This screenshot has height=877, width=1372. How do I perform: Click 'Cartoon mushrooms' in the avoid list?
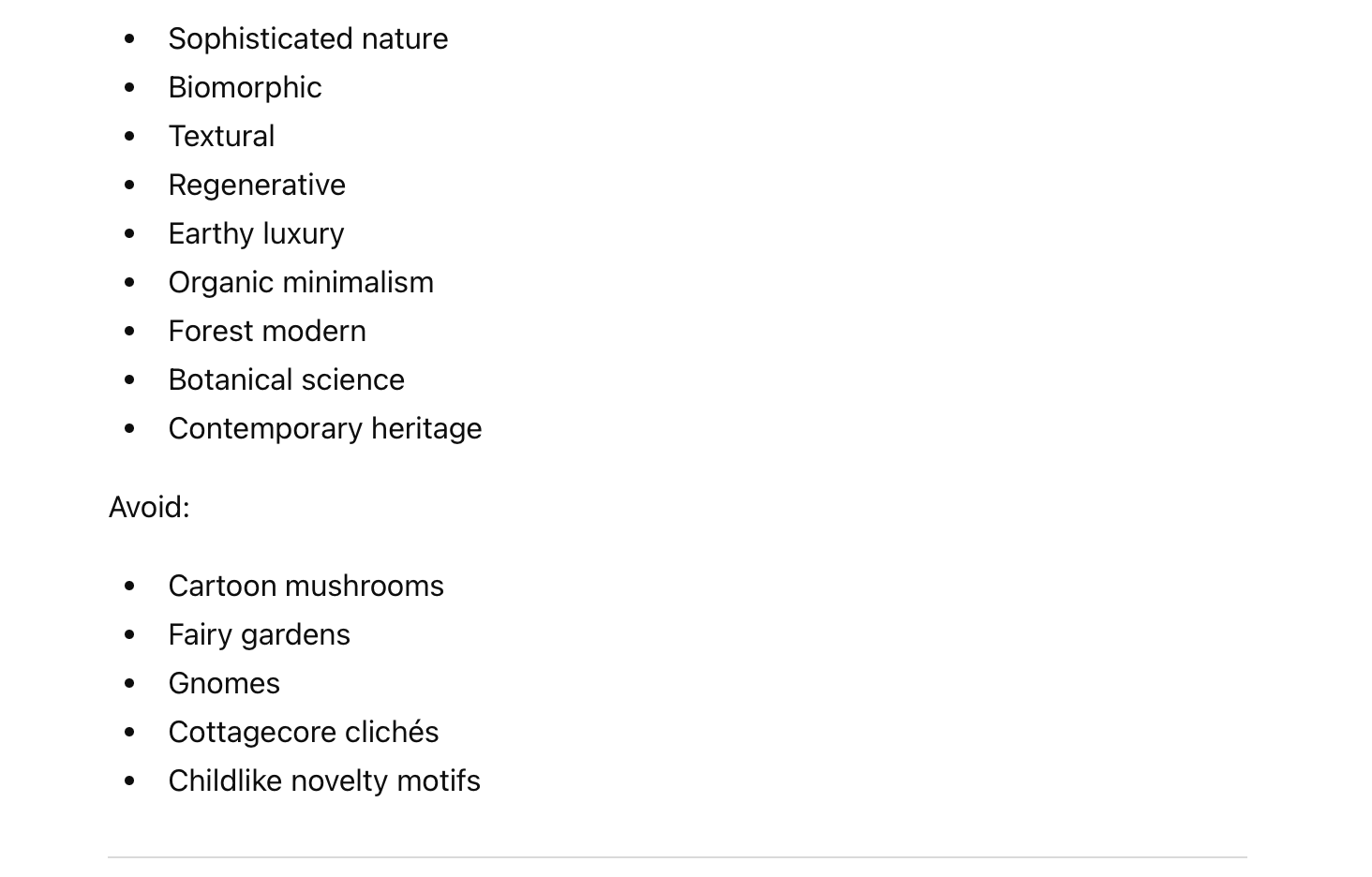(x=306, y=586)
